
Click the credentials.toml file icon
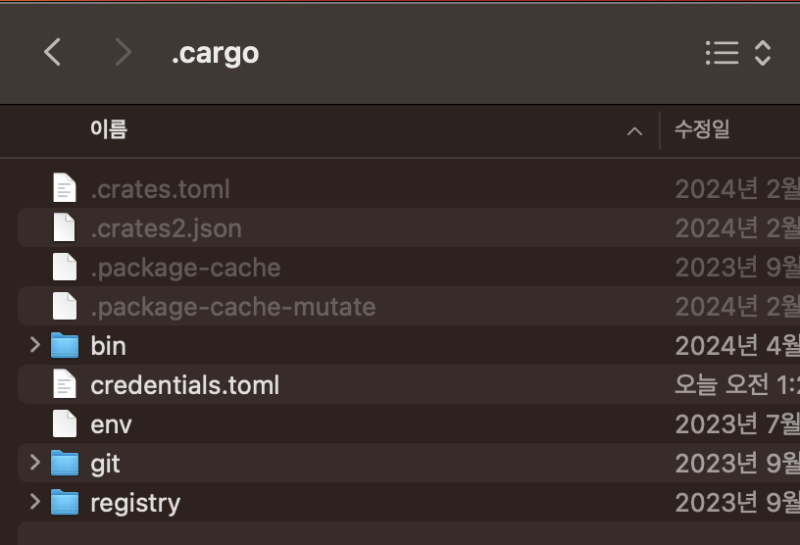click(x=65, y=385)
